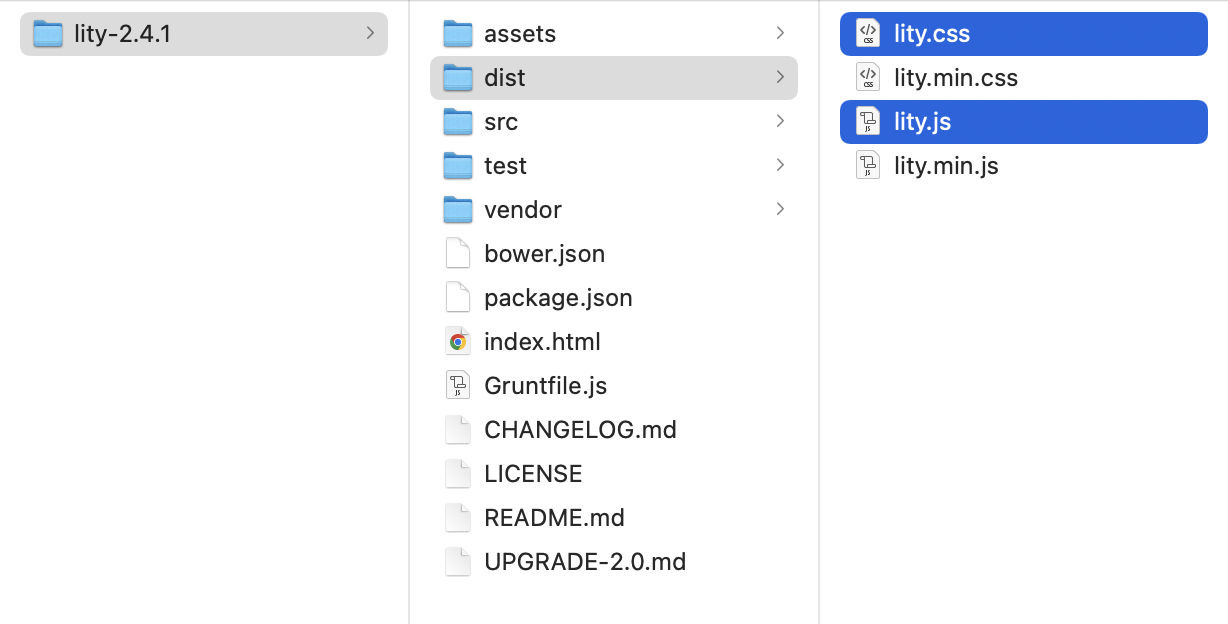This screenshot has width=1228, height=624.
Task: Expand the test folder chevron
Action: point(780,166)
